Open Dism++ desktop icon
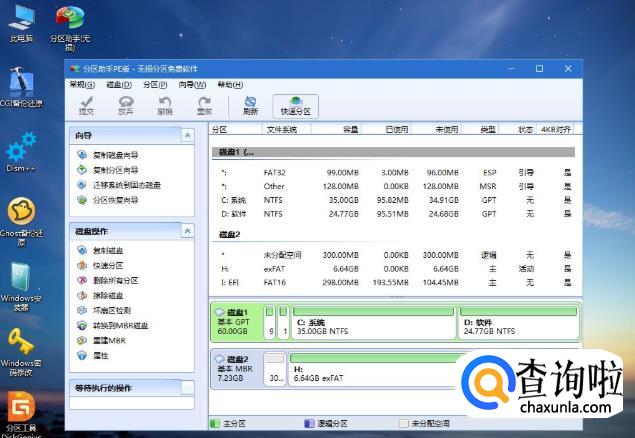Screen dimensions: 635x438 coord(21,155)
